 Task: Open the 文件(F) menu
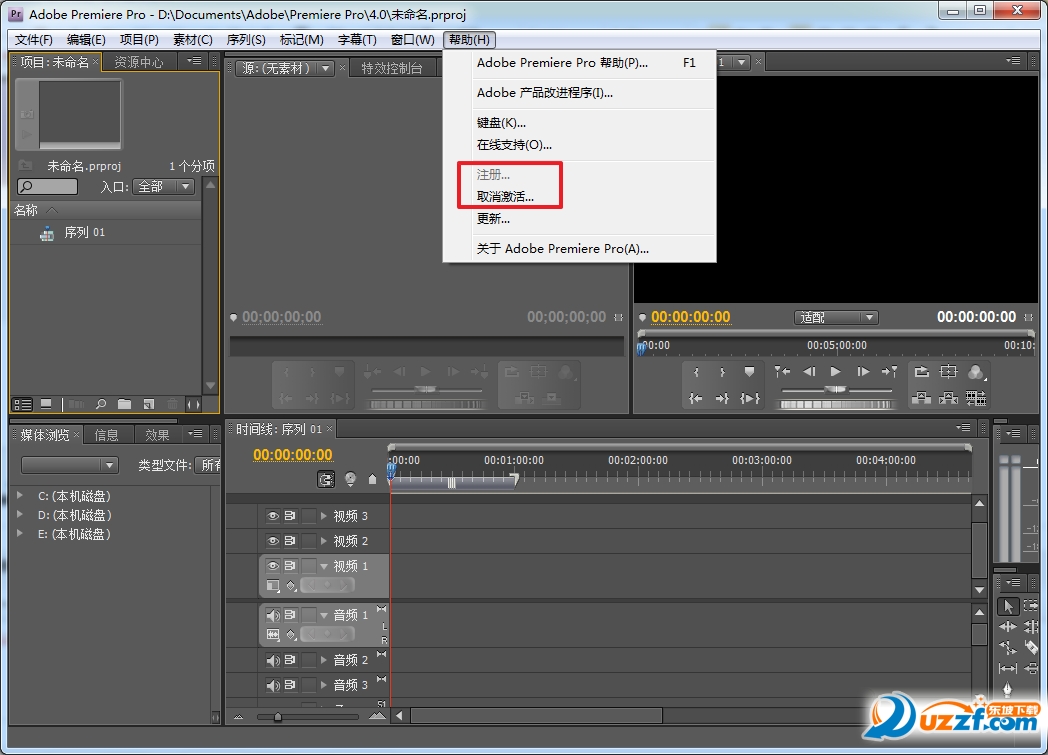click(x=33, y=39)
